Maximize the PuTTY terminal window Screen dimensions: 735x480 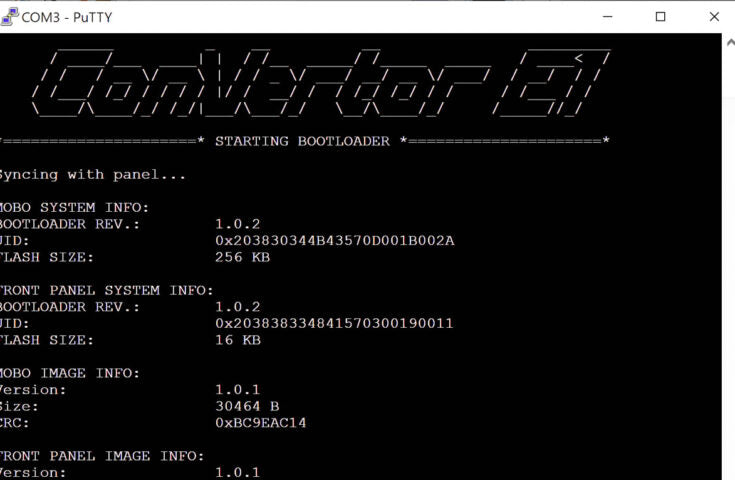point(660,16)
